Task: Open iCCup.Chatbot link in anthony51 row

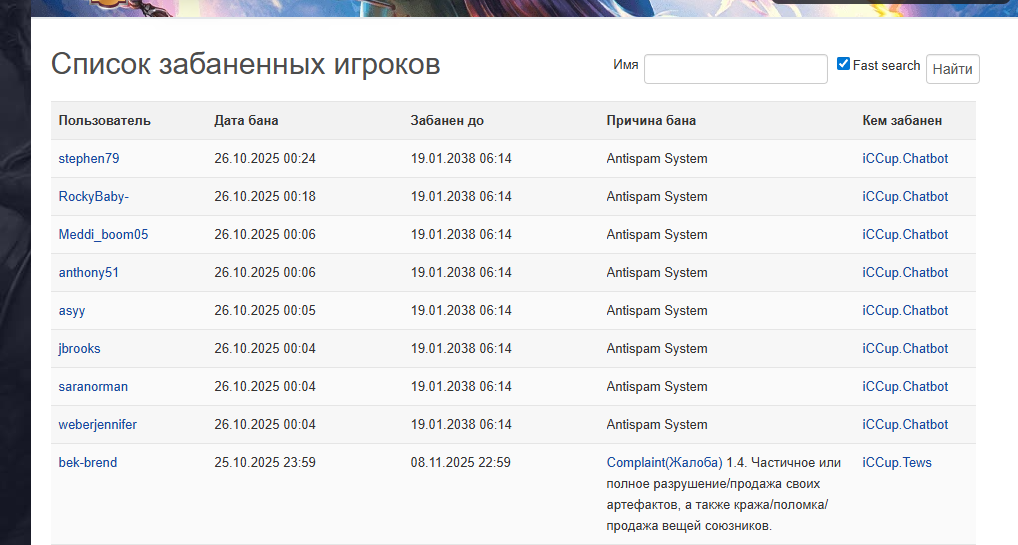Action: 905,273
